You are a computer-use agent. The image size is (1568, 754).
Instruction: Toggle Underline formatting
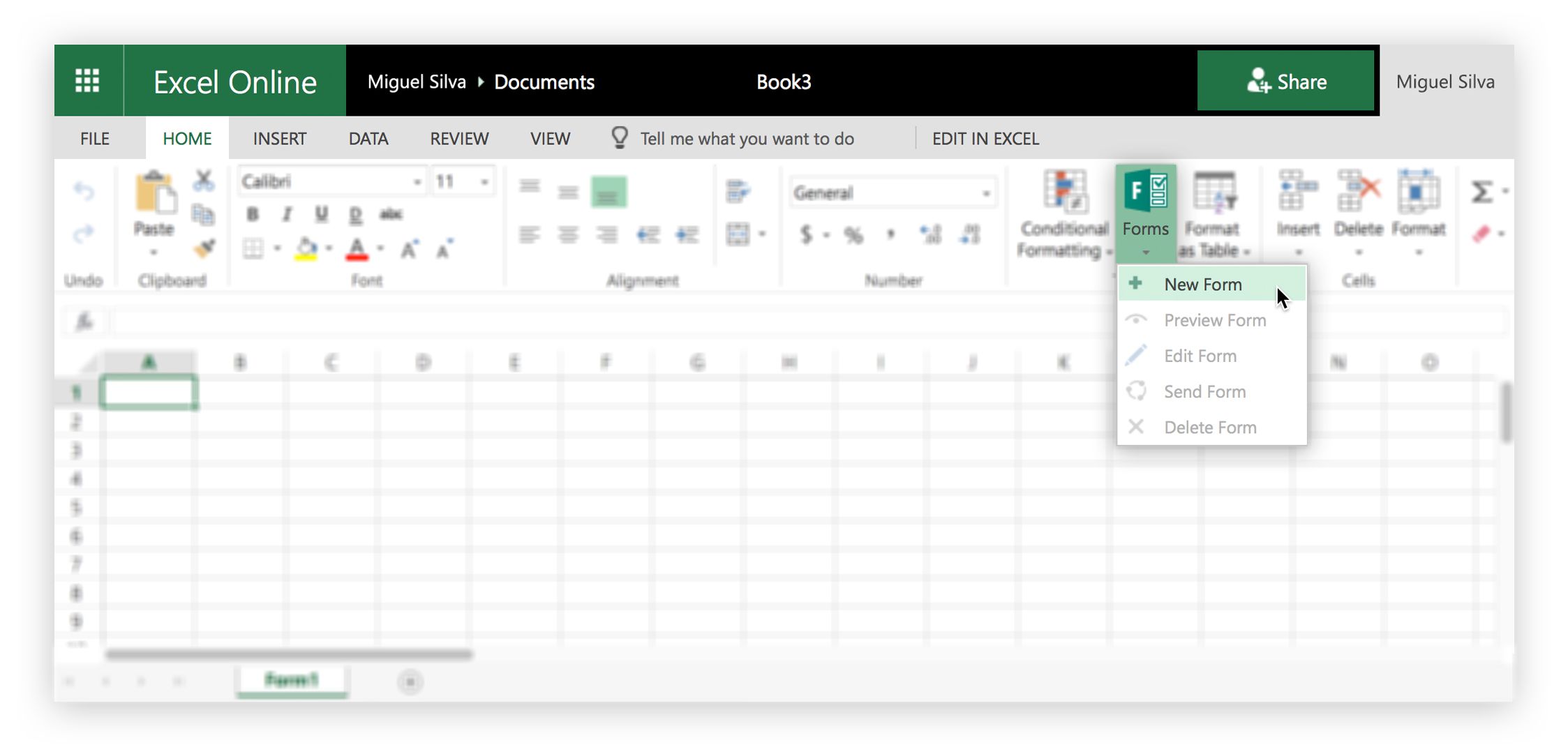point(321,214)
